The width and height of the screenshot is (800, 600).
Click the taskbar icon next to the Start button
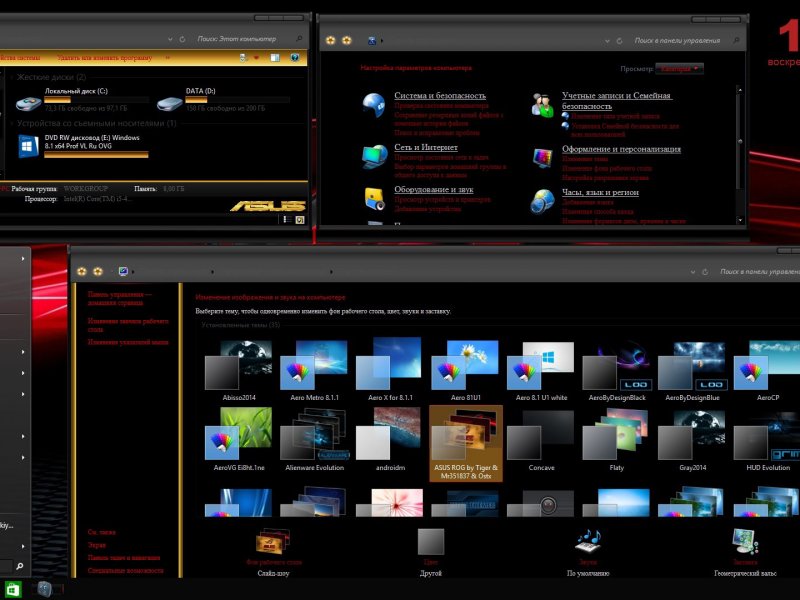pyautogui.click(x=45, y=589)
